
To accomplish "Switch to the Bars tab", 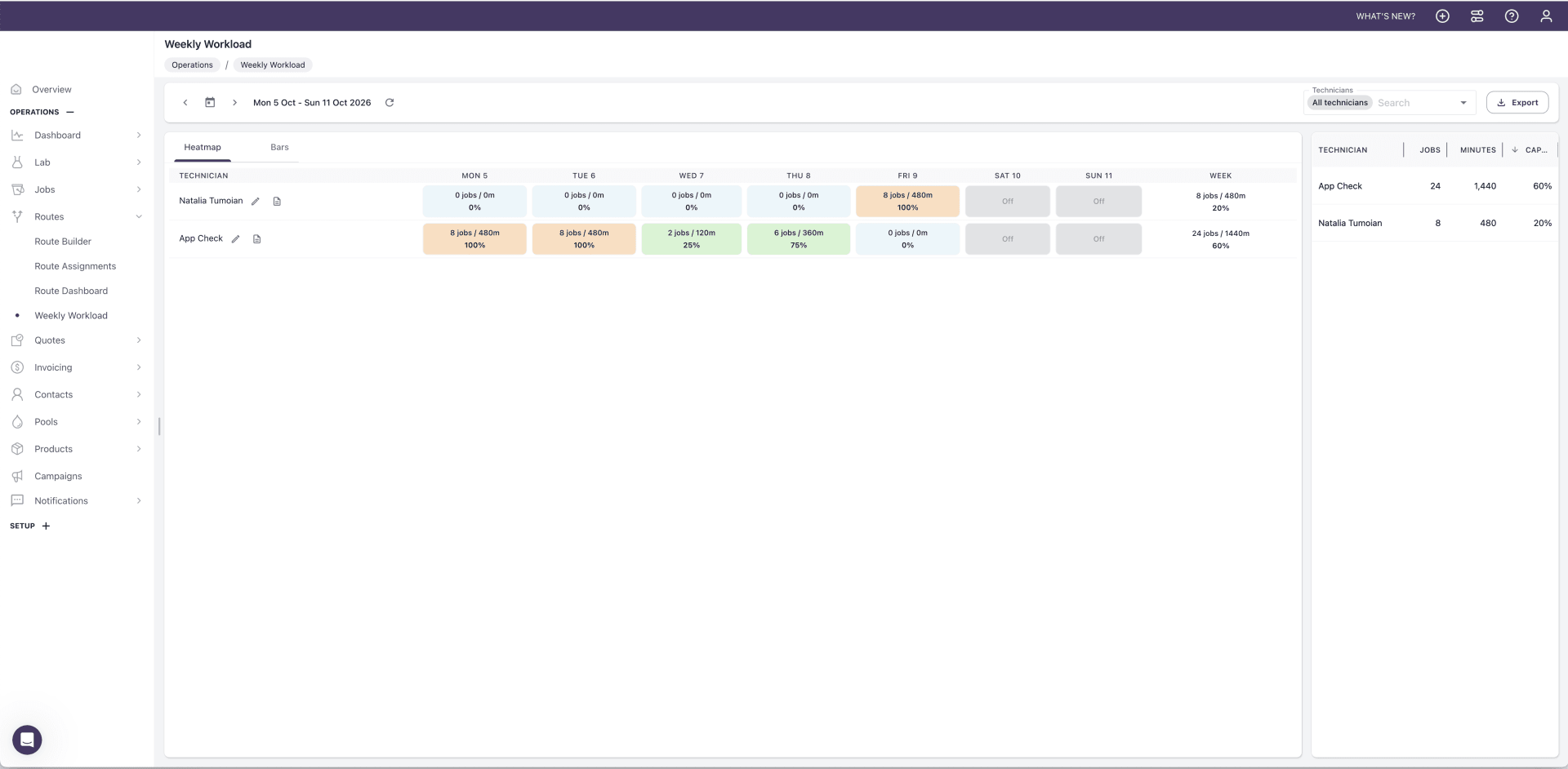I will (279, 147).
